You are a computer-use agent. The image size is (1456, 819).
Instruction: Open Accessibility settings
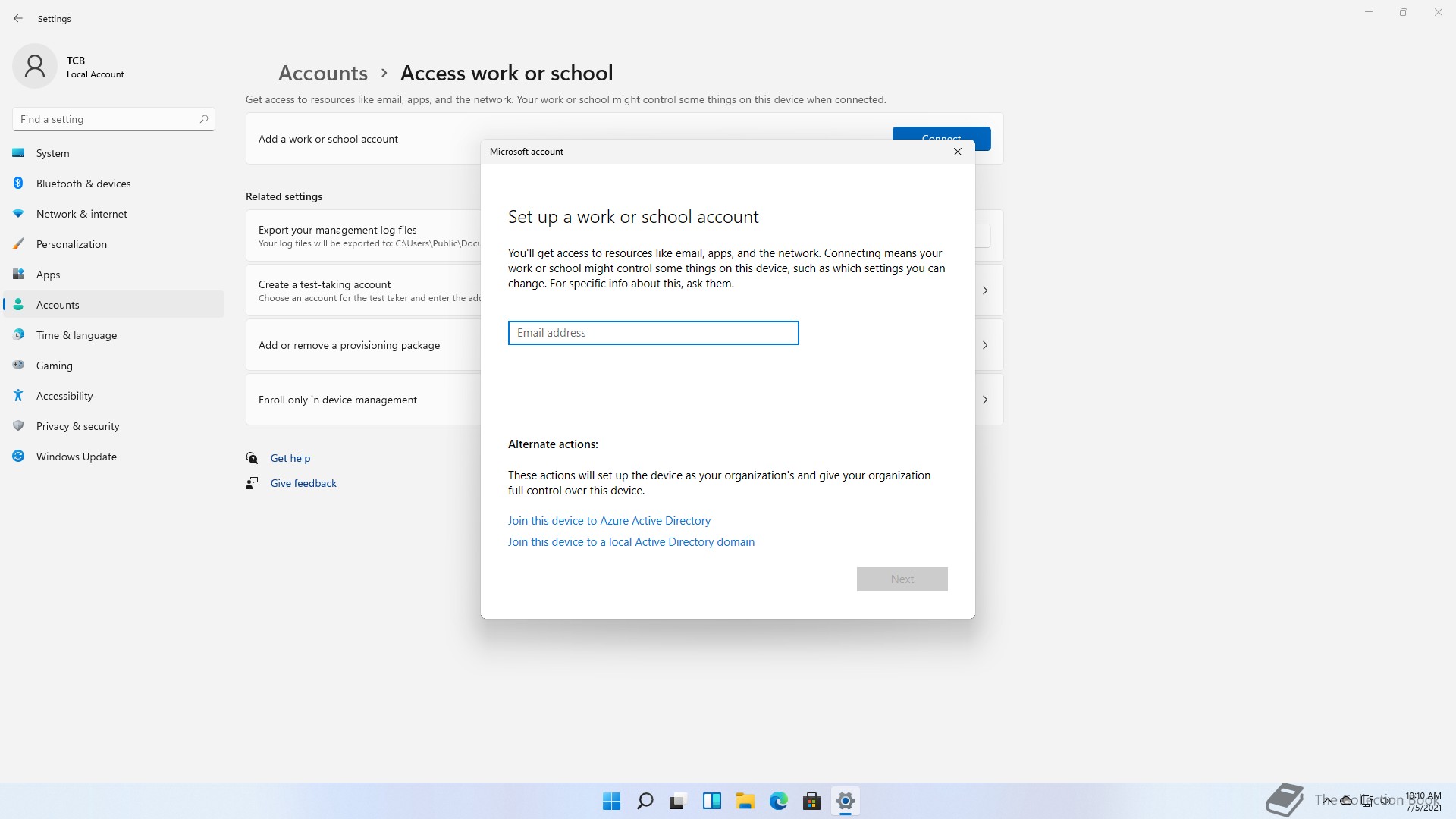click(x=114, y=396)
